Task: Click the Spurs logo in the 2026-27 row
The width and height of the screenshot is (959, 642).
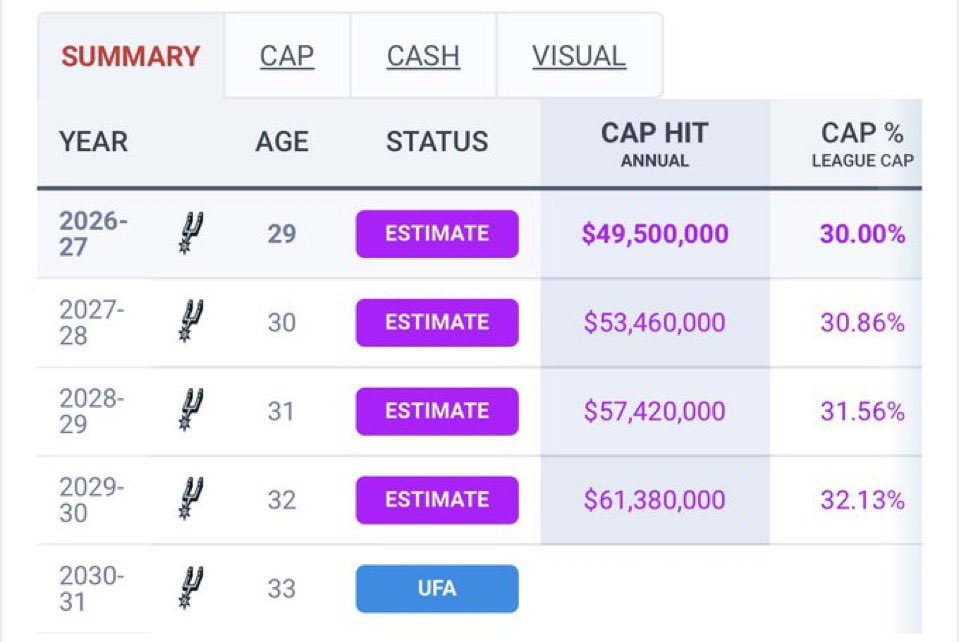Action: click(x=190, y=233)
